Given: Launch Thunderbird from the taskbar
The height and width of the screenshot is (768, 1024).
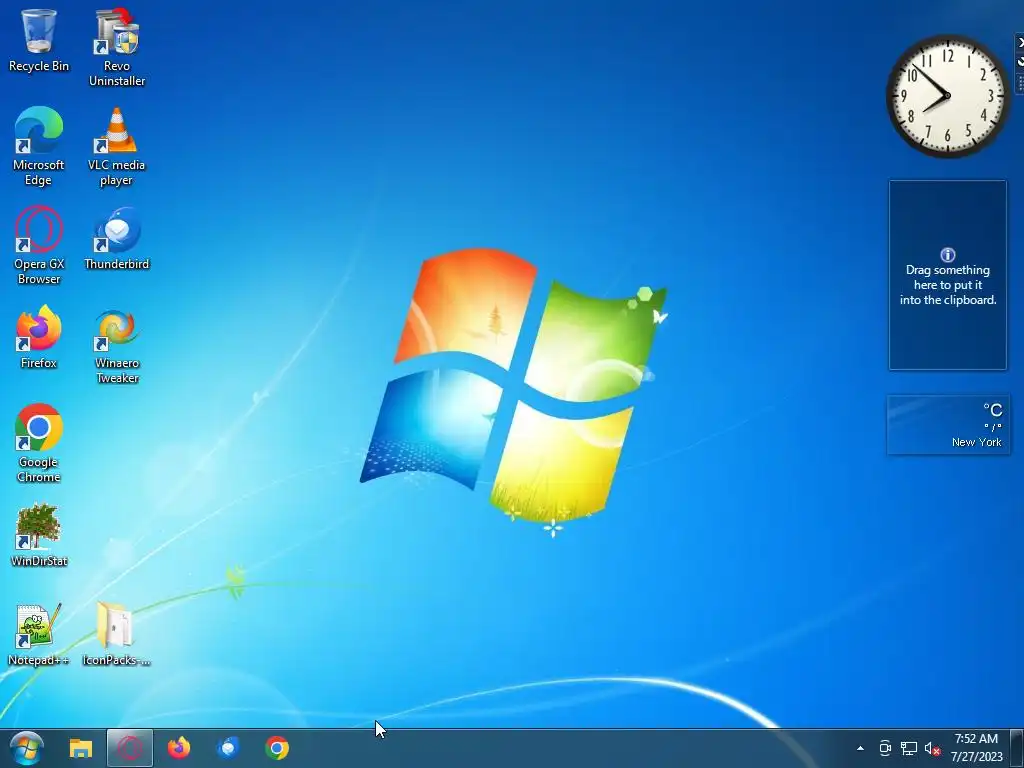Looking at the screenshot, I should (228, 748).
